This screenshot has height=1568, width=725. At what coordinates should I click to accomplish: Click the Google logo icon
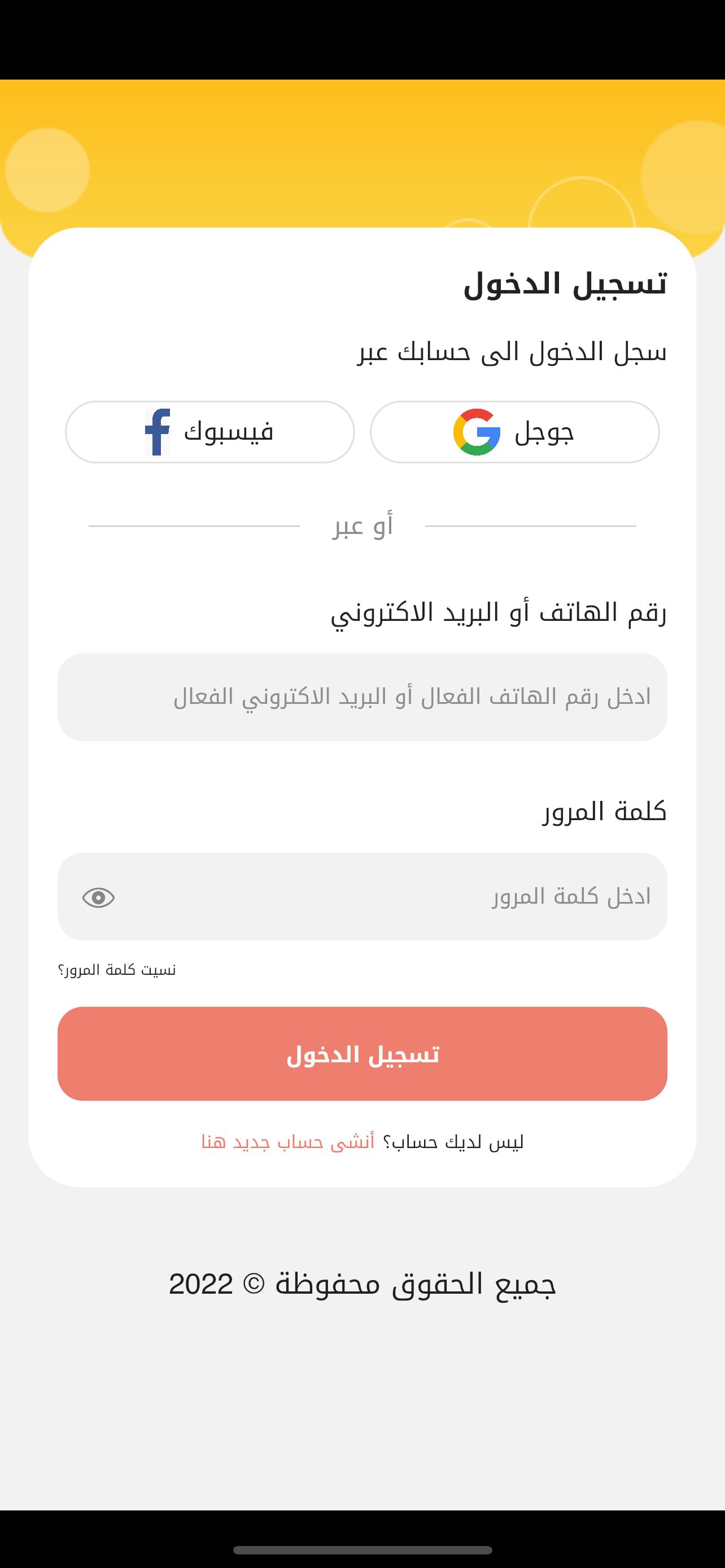(477, 432)
